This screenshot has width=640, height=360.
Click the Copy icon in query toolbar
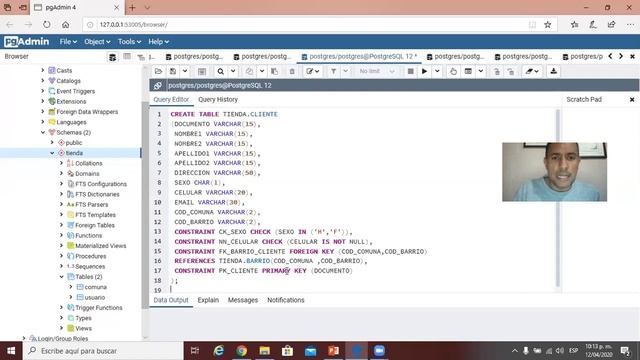pyautogui.click(x=249, y=71)
